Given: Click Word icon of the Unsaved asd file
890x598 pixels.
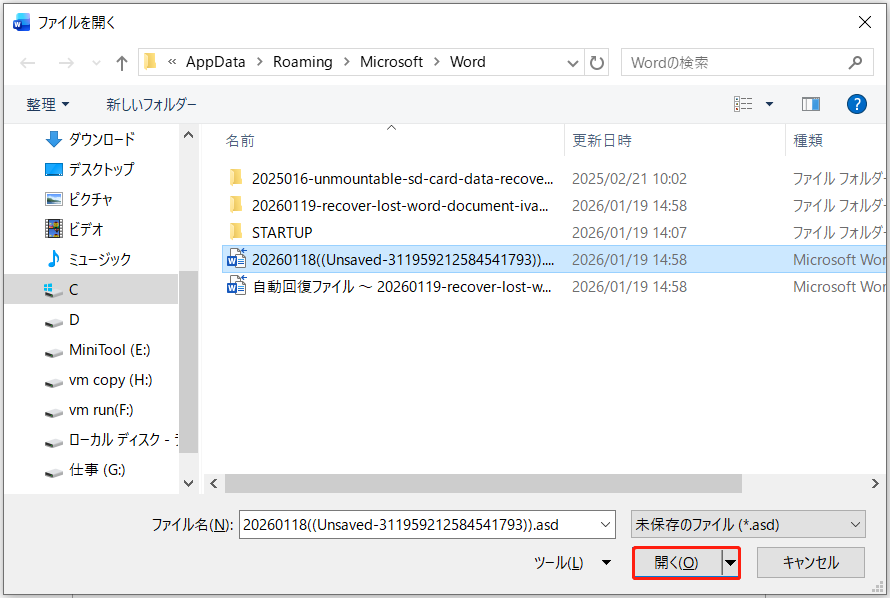Looking at the screenshot, I should tap(236, 259).
